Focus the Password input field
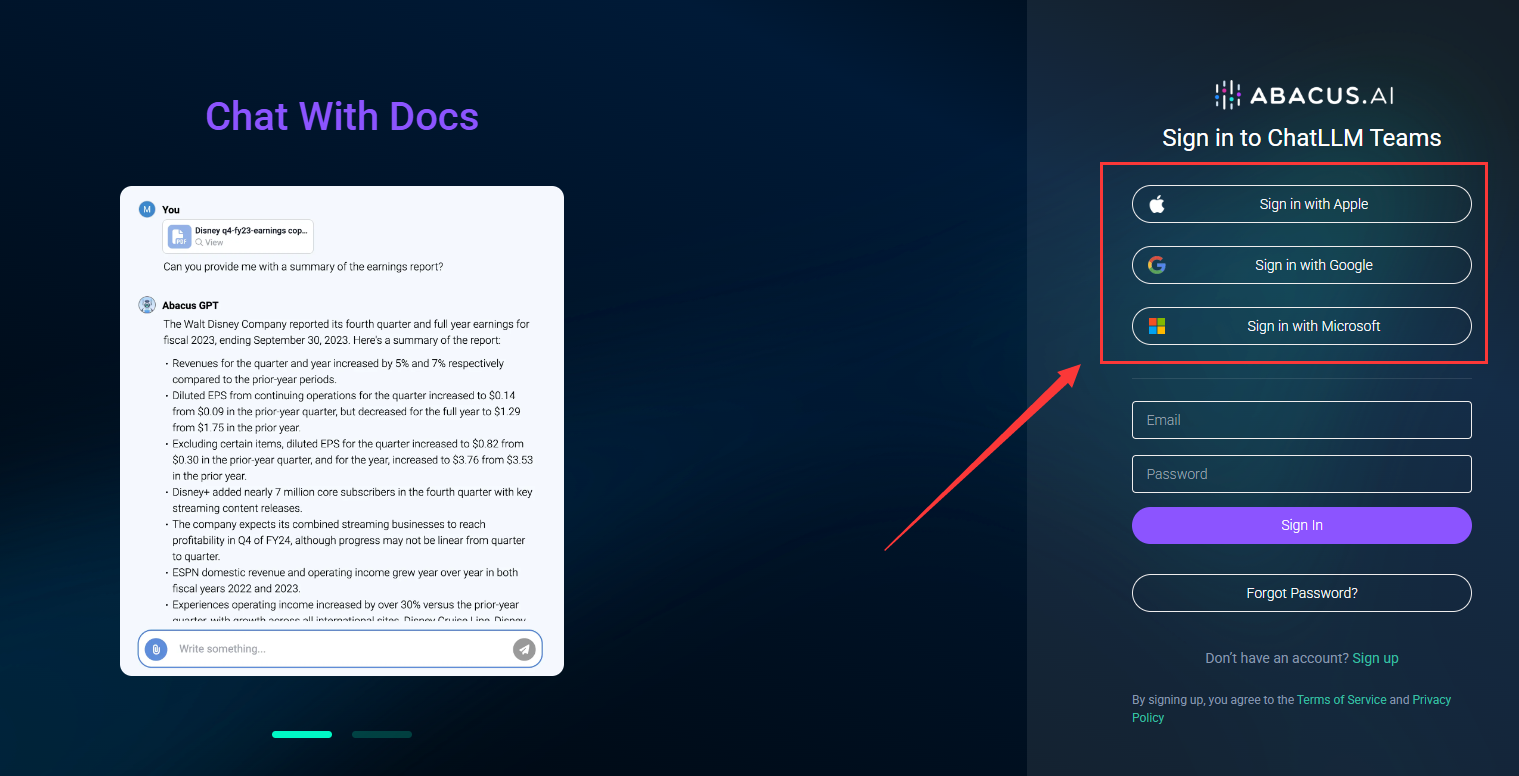1519x776 pixels. click(x=1302, y=474)
